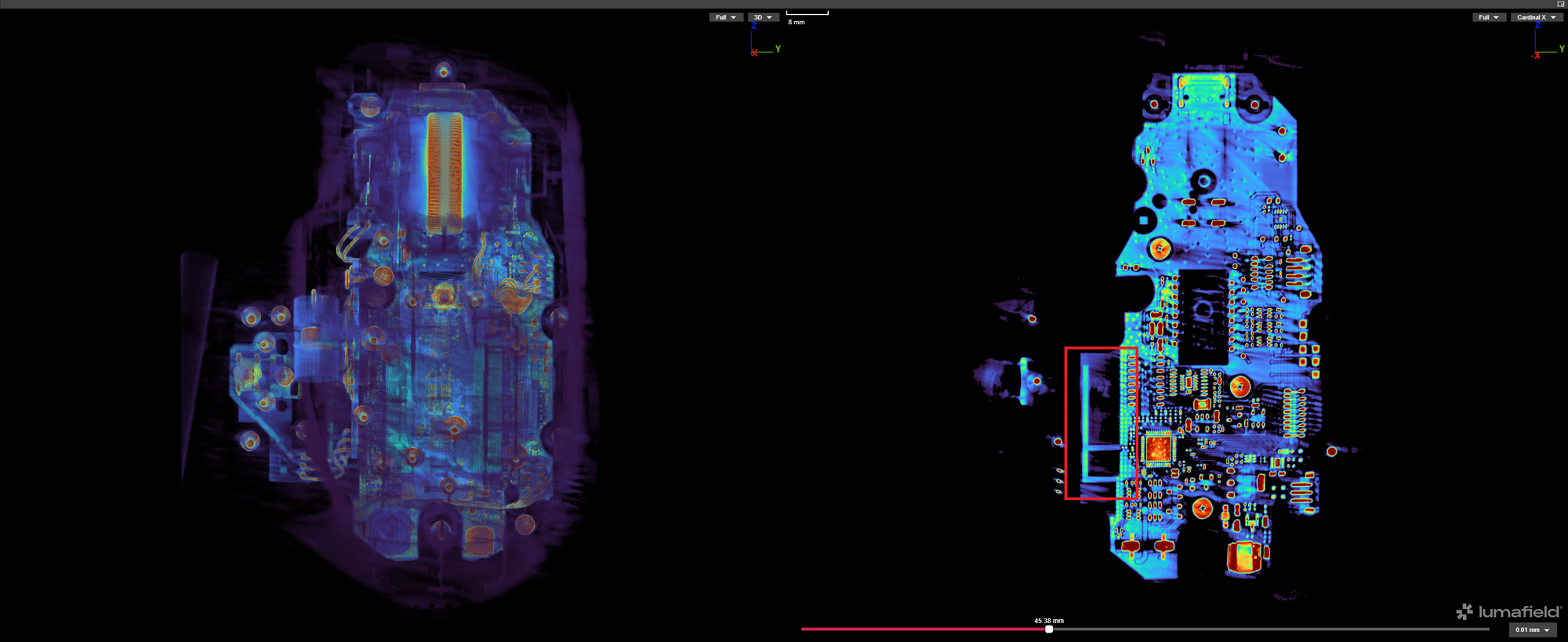Image resolution: width=1568 pixels, height=642 pixels.
Task: Open the 3D view mode dropdown
Action: click(763, 17)
